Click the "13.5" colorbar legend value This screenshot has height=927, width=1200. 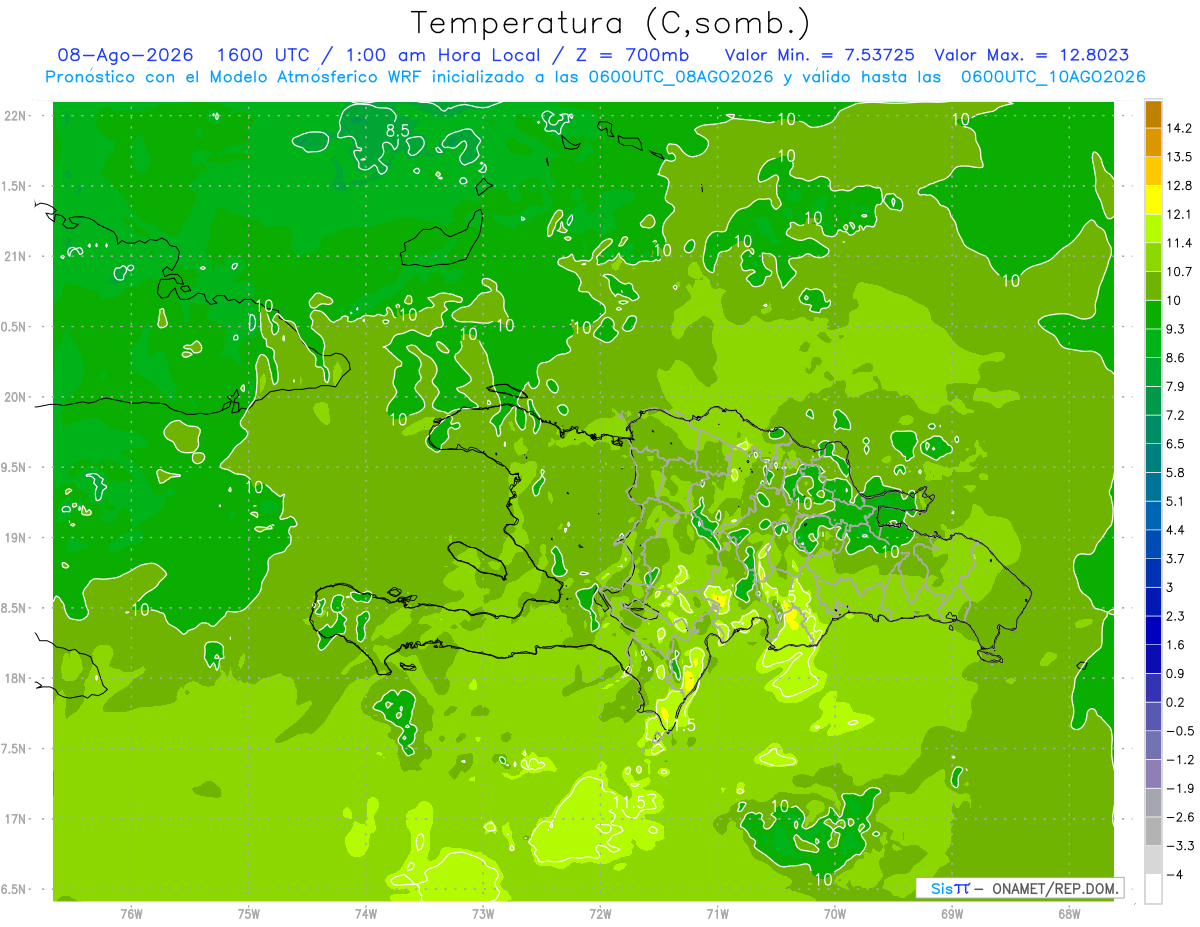(x=1179, y=157)
